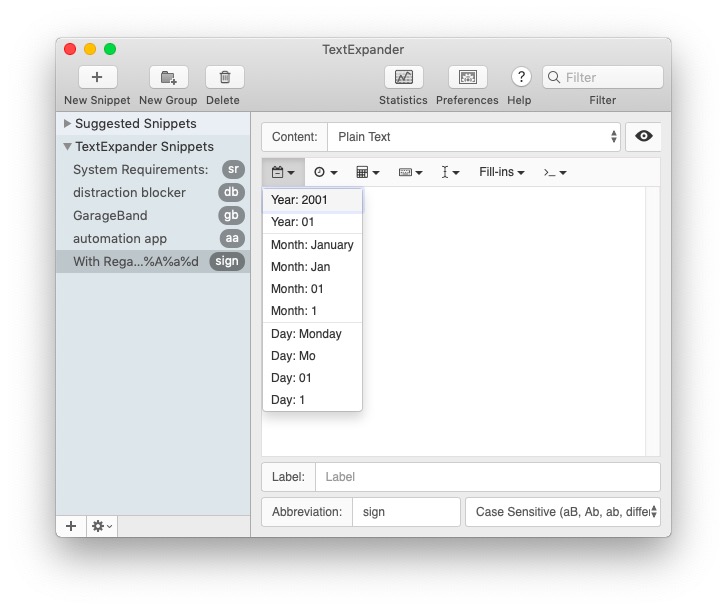This screenshot has height=611, width=727.
Task: Click the 'sign' abbreviation badge in list
Action: point(227,261)
